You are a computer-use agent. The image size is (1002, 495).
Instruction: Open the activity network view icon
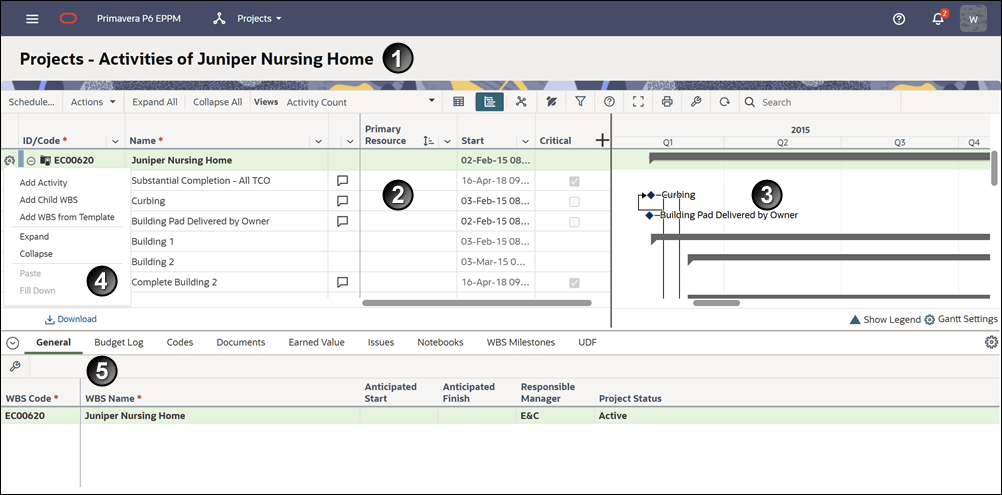click(521, 102)
